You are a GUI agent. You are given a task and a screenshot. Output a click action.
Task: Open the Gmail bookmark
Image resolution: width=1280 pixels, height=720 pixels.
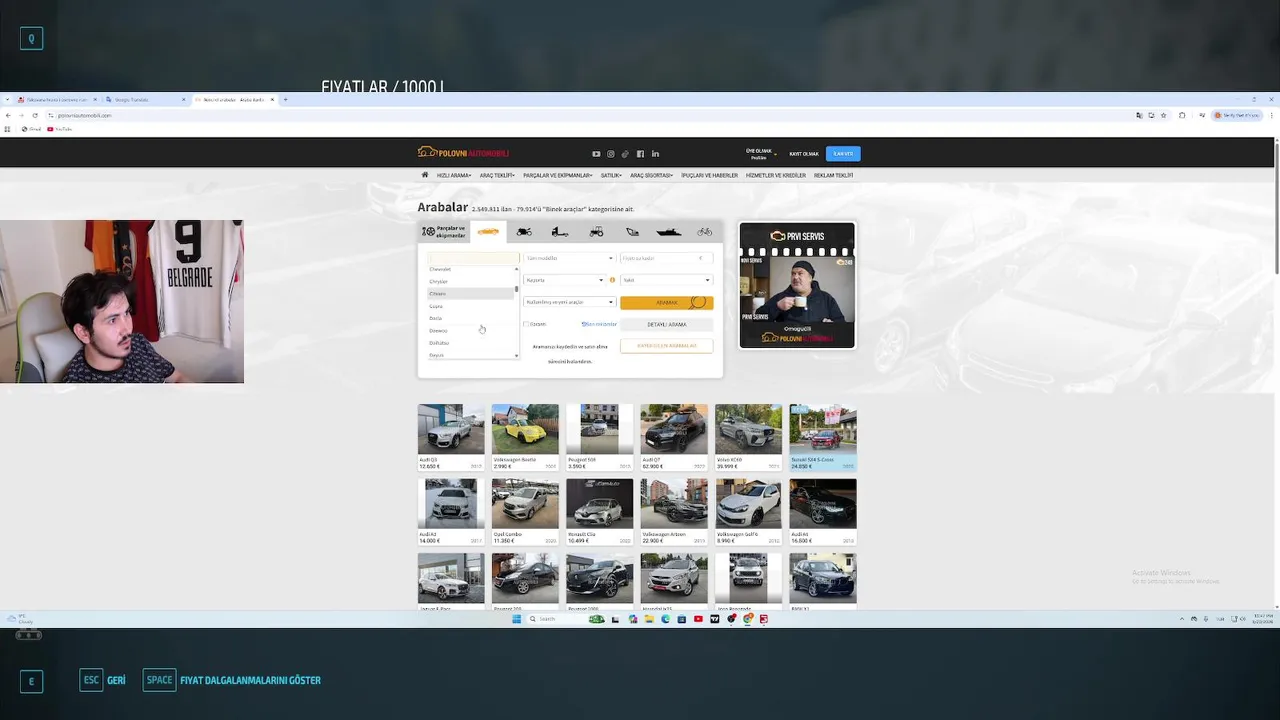[x=31, y=129]
